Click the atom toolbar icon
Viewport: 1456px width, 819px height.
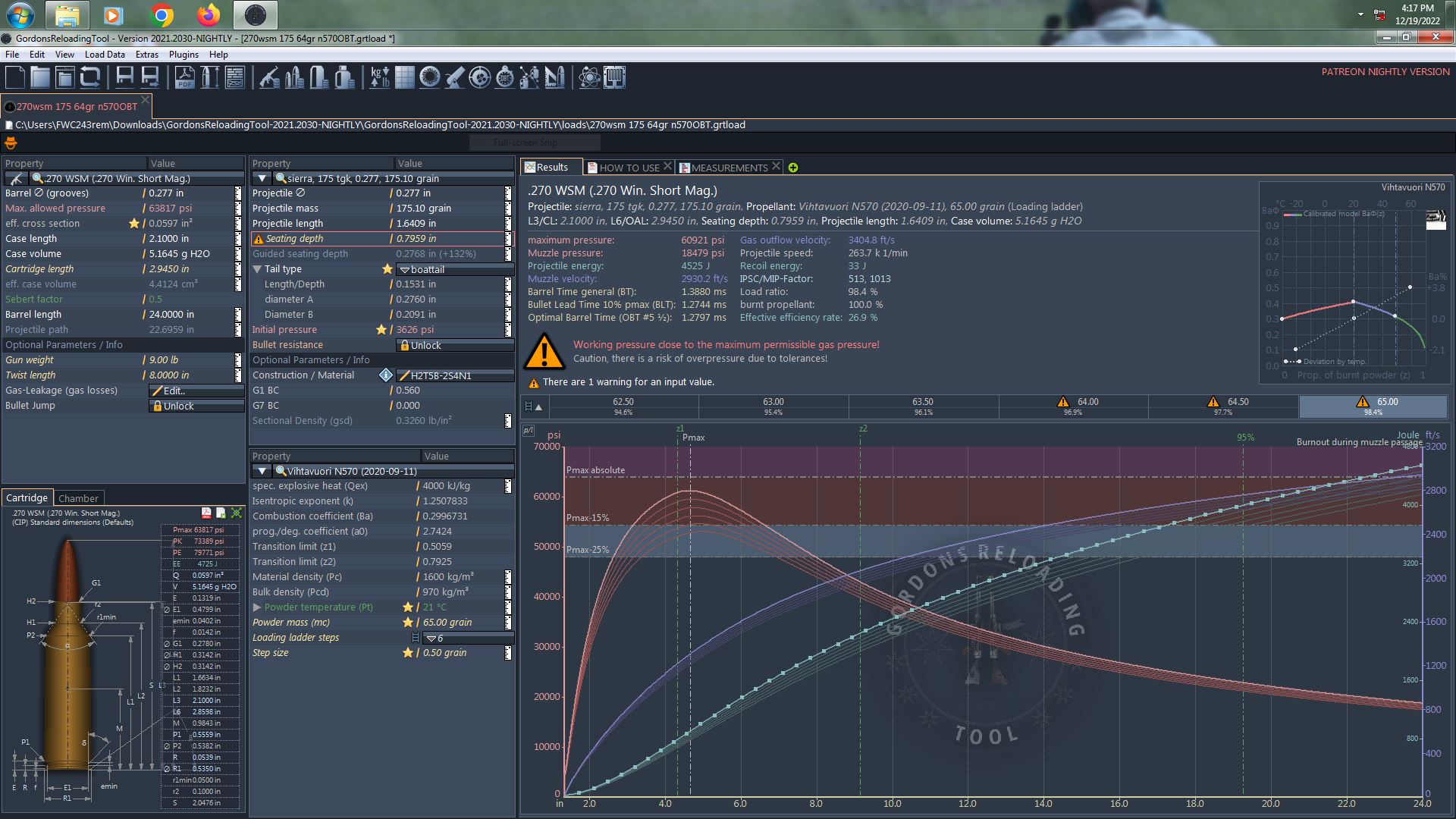click(589, 77)
